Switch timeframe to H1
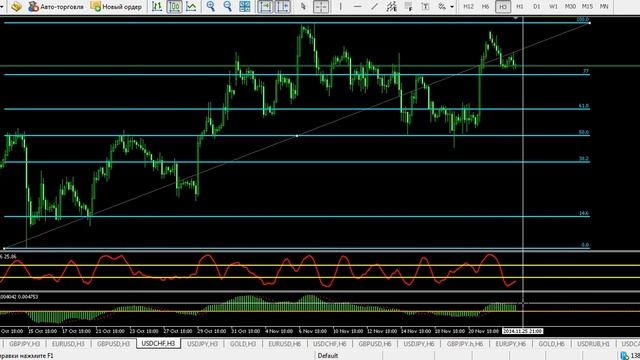Image resolution: width=640 pixels, height=360 pixels. click(520, 7)
